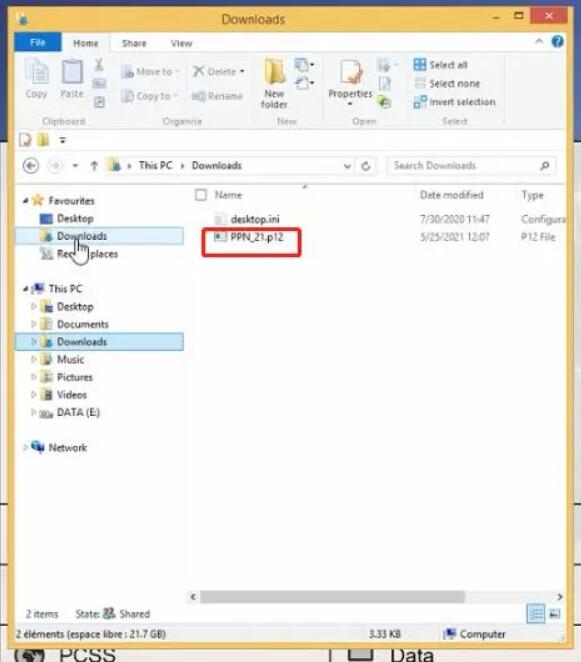The image size is (581, 662).
Task: Open the View ribbon tab
Action: (181, 43)
